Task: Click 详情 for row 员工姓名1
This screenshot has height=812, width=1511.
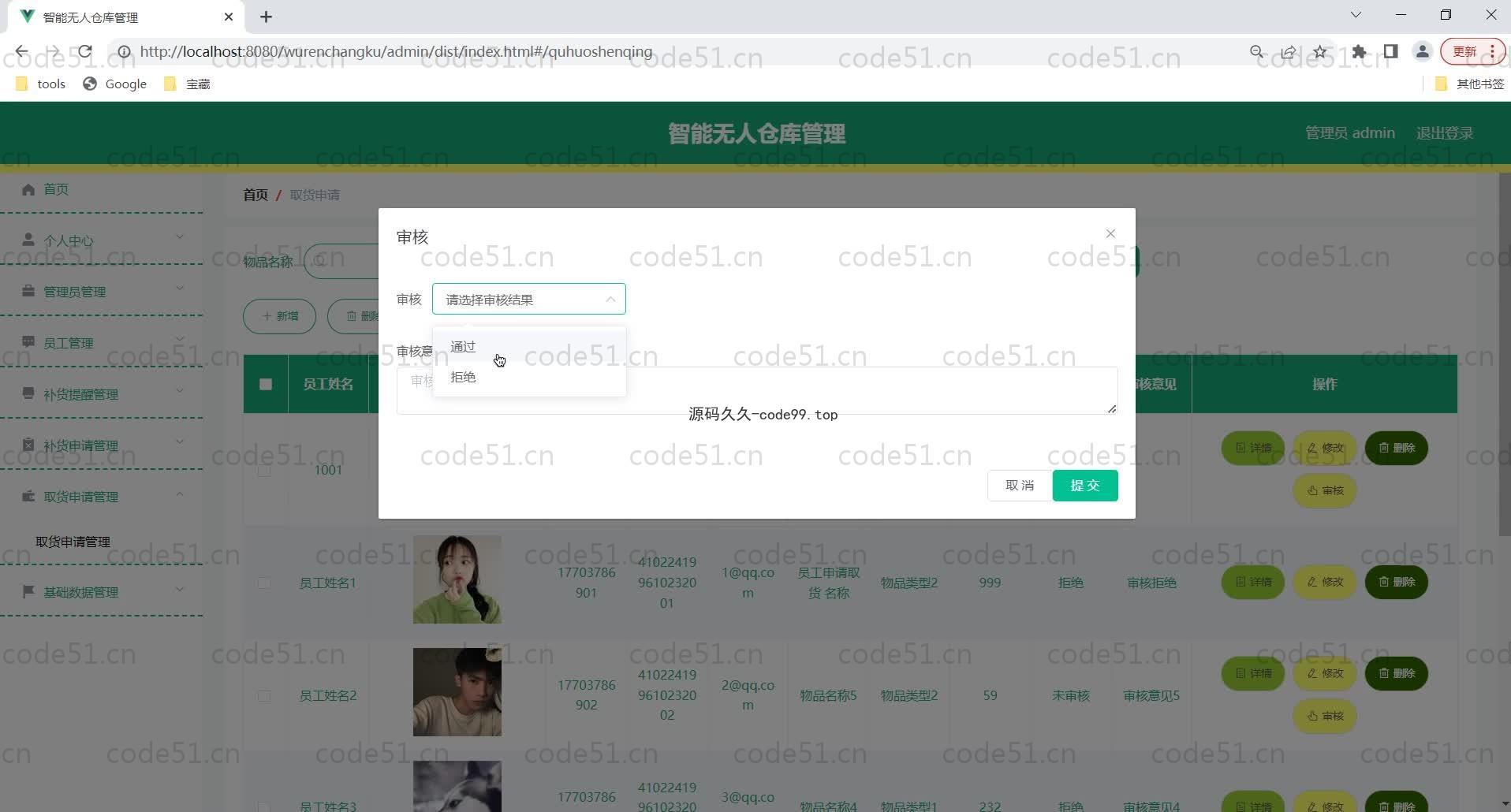Action: [1253, 582]
